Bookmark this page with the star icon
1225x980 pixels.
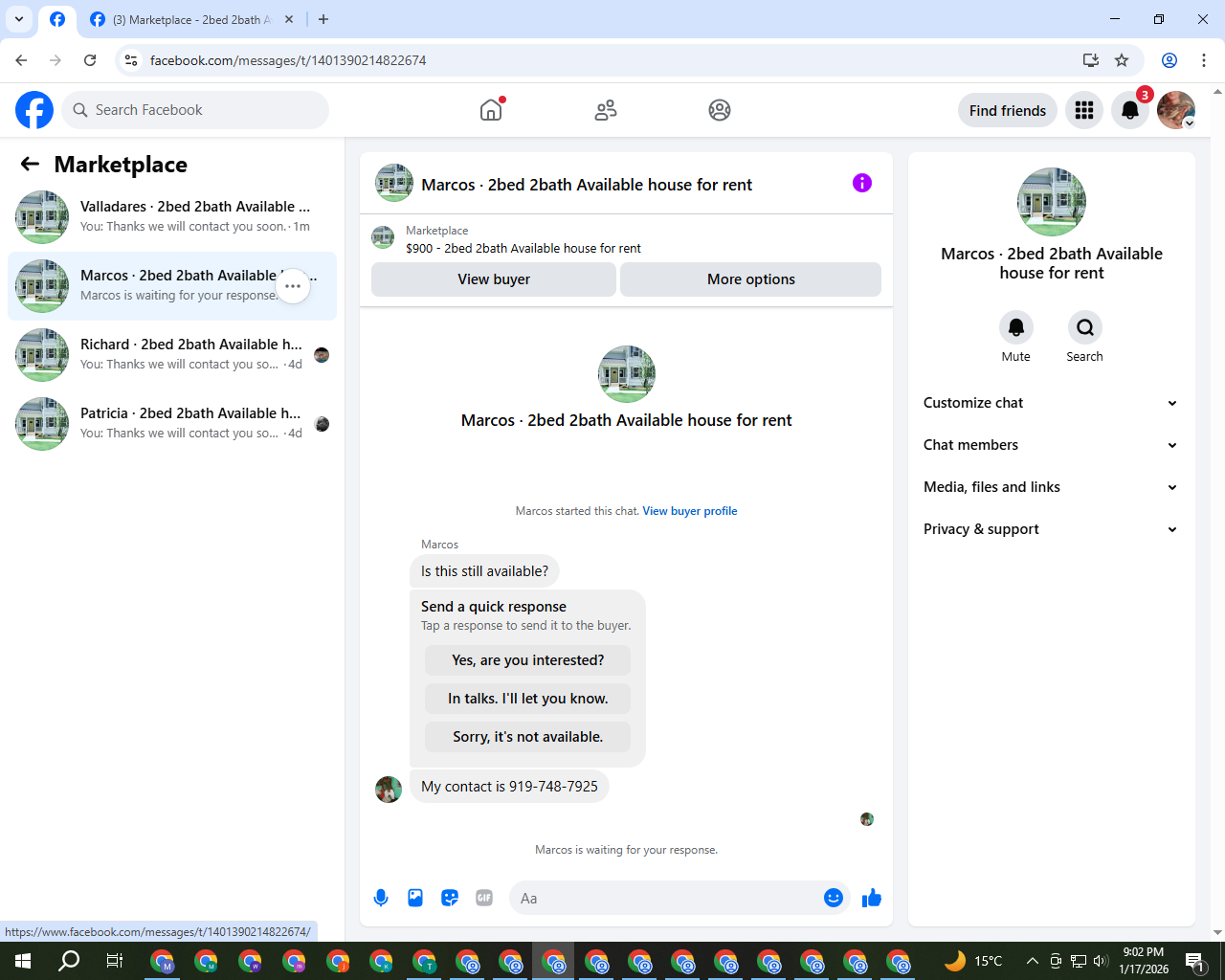1122,60
